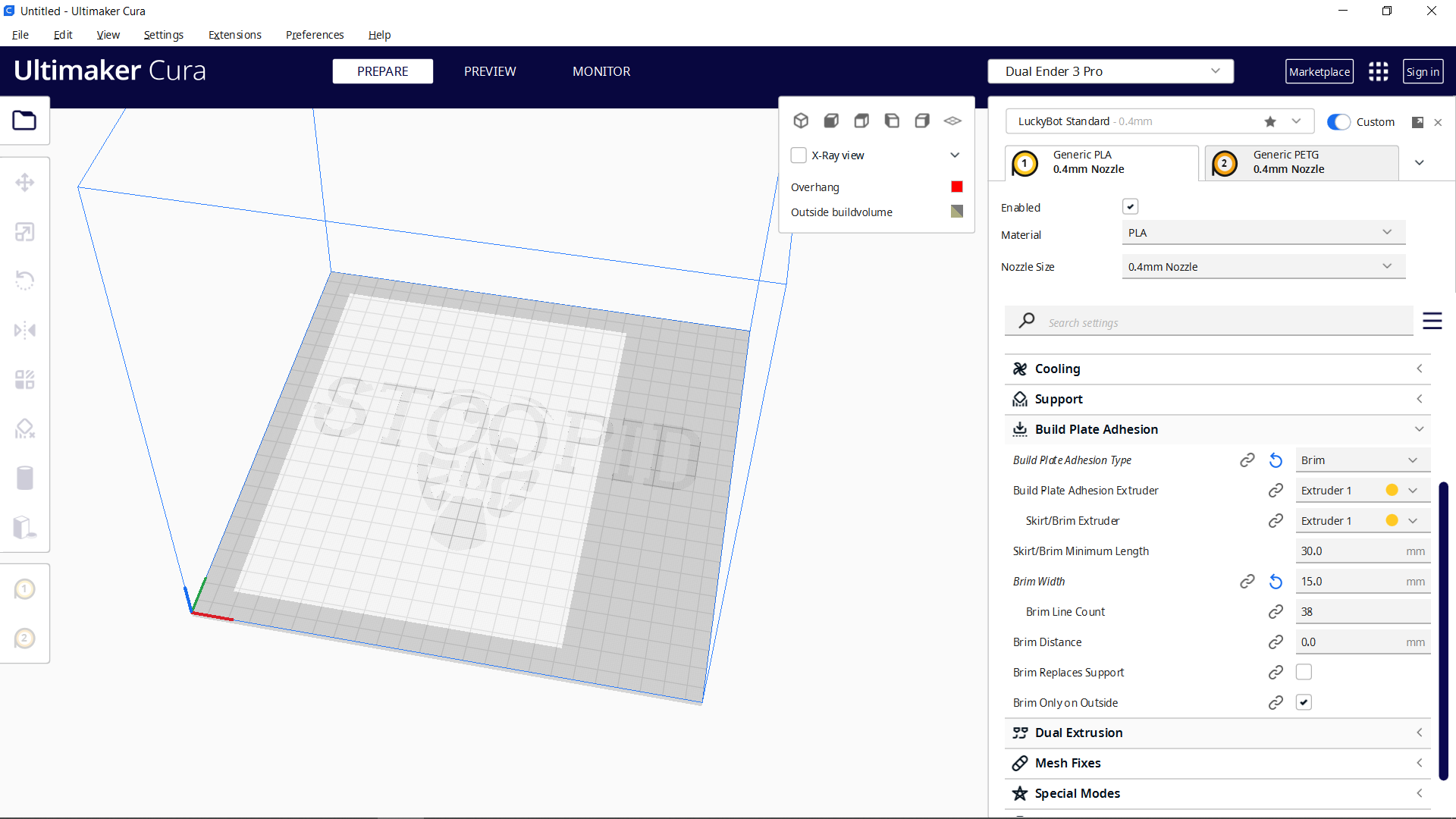The width and height of the screenshot is (1456, 819).
Task: Open Build Plate Adhesion Type Brim dropdown
Action: click(1363, 460)
